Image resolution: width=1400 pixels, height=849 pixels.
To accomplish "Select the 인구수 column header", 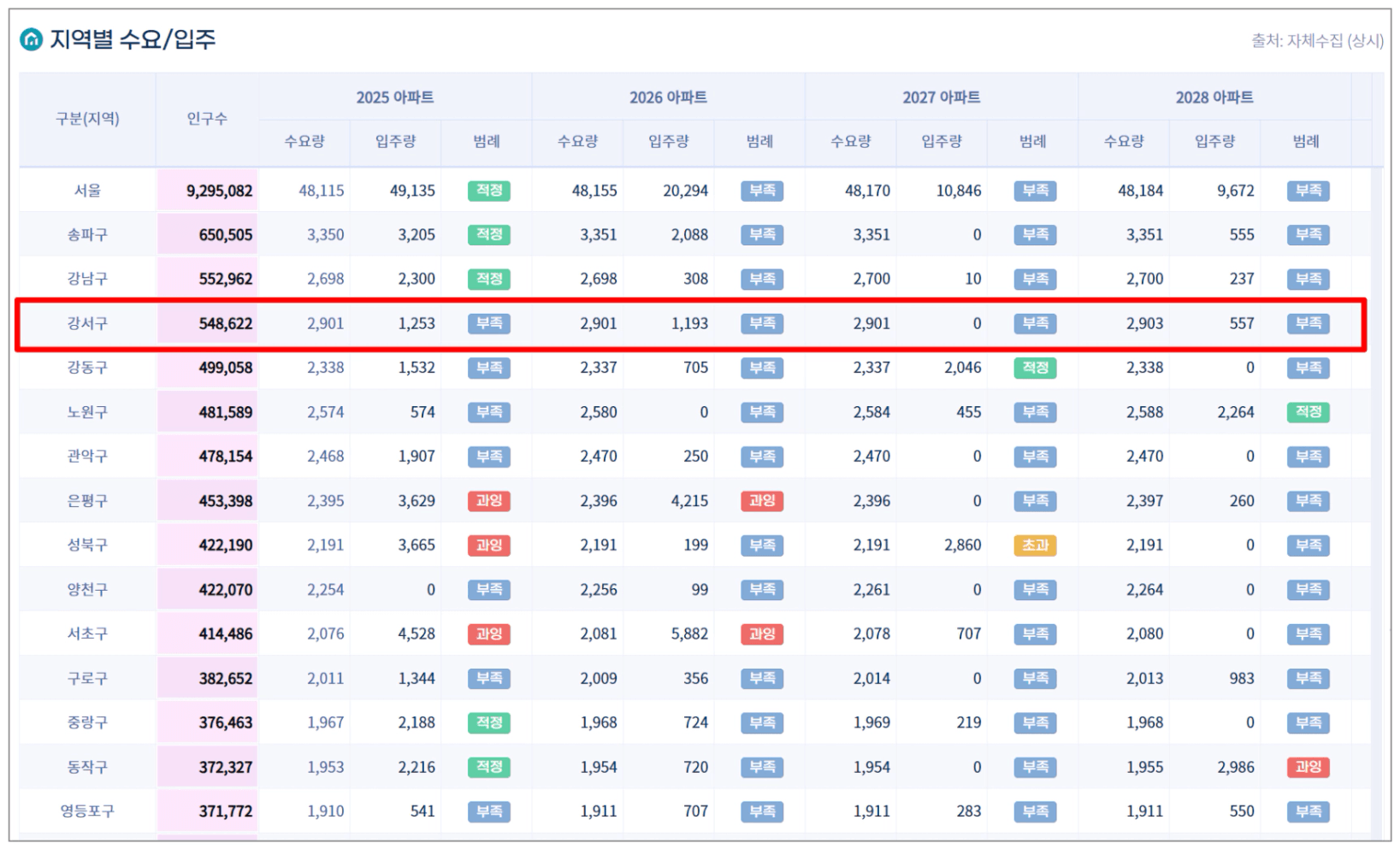I will point(207,118).
